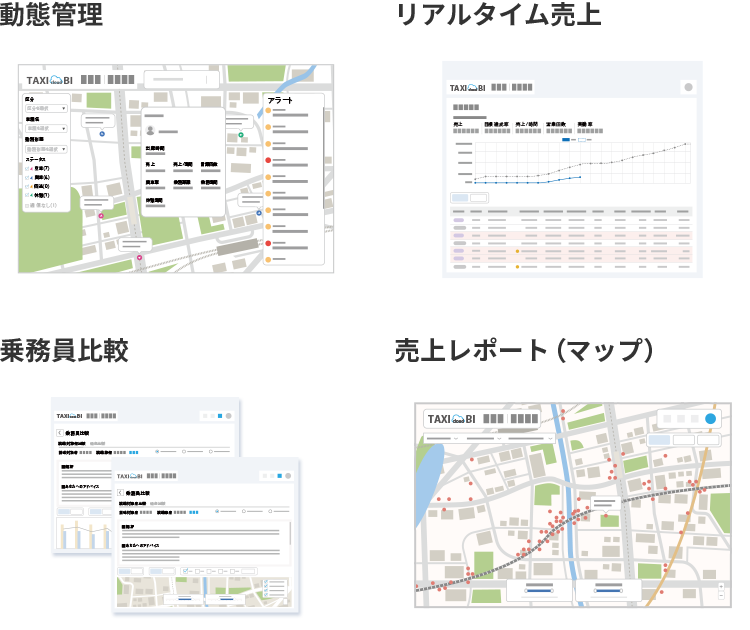Click the profile circle in リアルタイム売上 header
The image size is (750, 630).
click(x=687, y=87)
